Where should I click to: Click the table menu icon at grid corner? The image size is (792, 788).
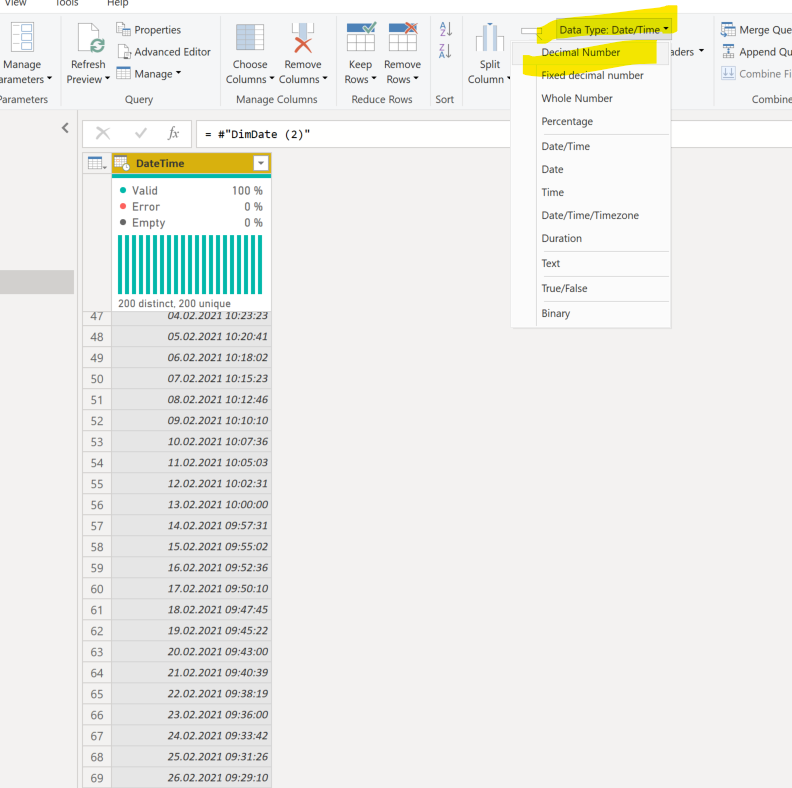(97, 163)
